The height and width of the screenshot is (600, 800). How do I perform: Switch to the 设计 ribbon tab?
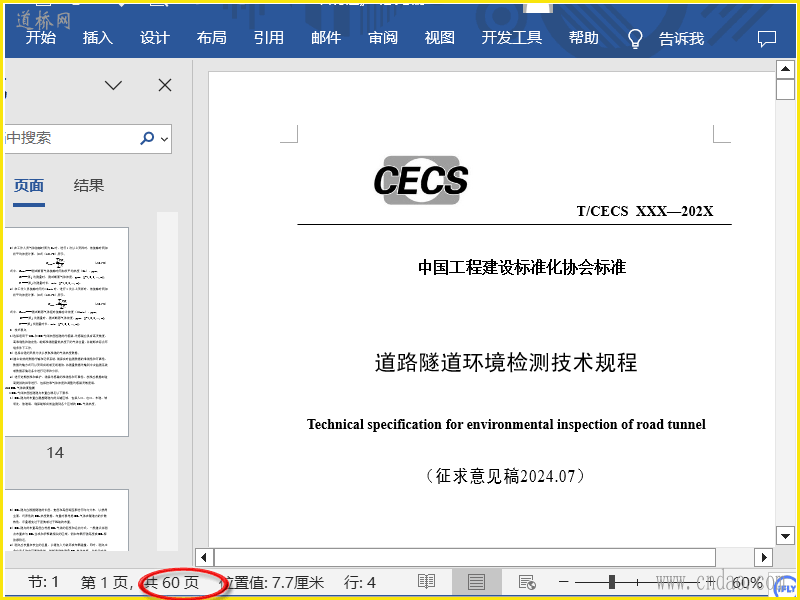(x=155, y=38)
